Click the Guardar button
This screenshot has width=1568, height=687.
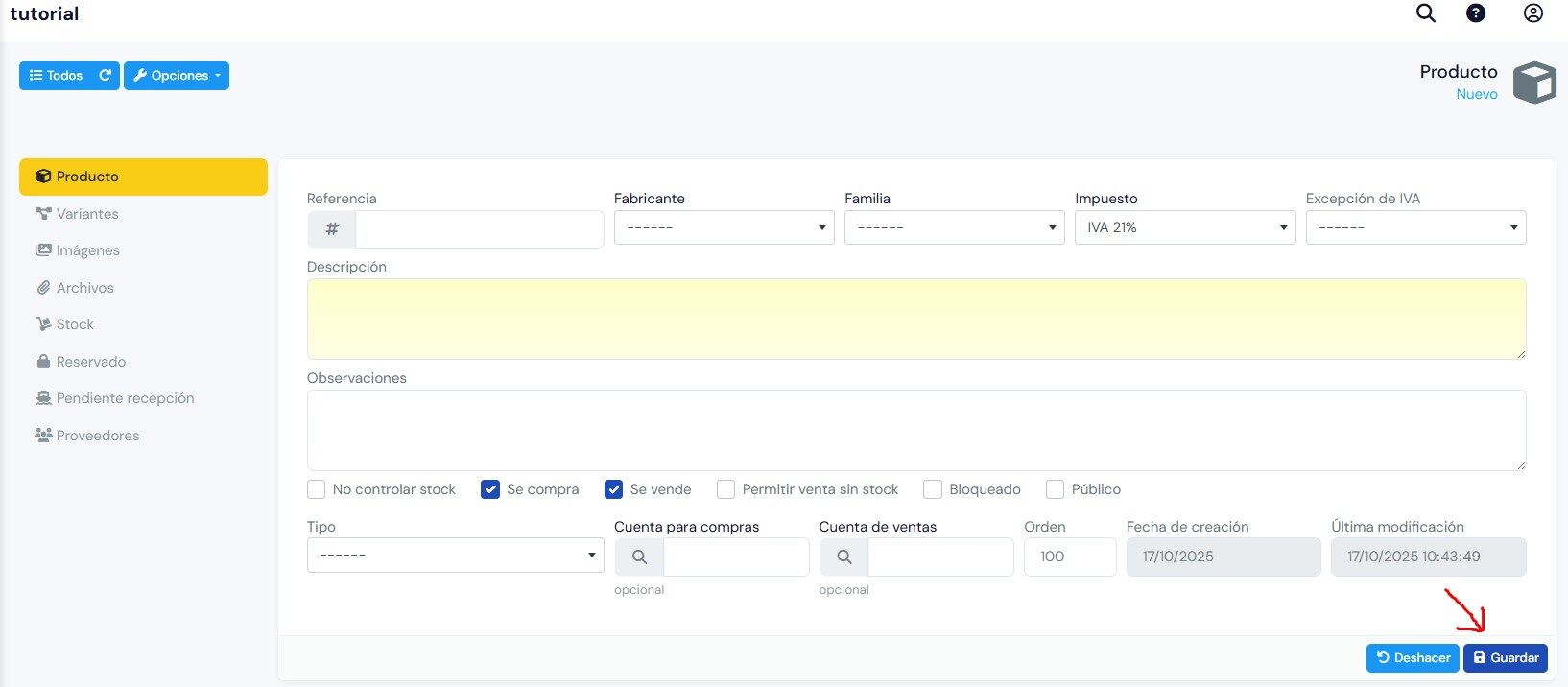point(1506,658)
